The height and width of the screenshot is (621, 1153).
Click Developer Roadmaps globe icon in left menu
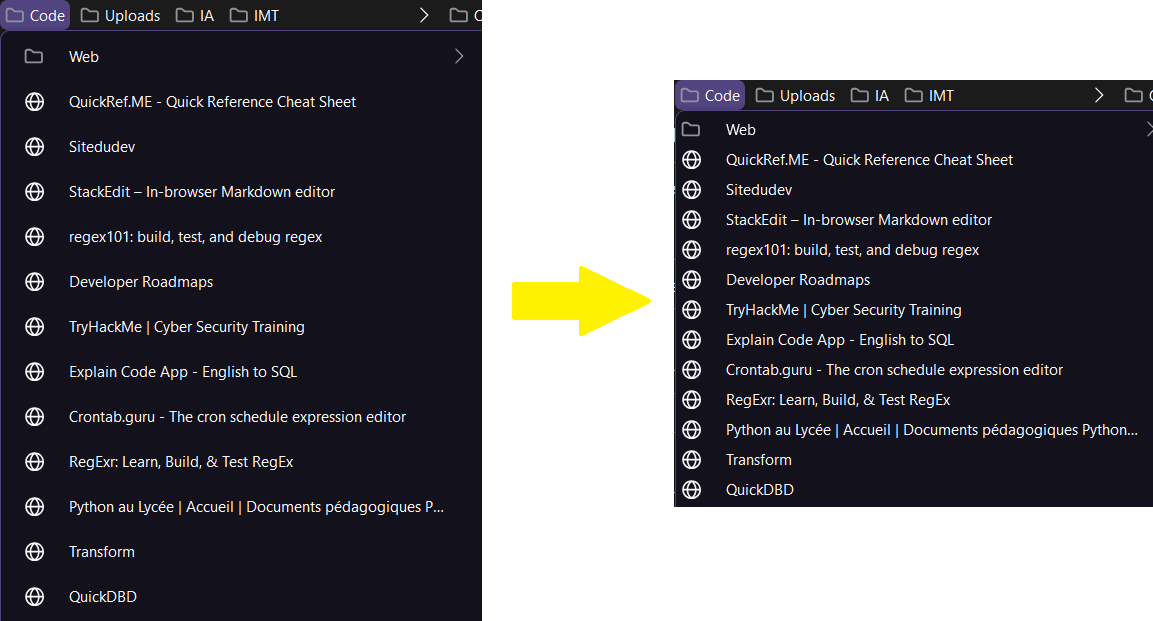(x=35, y=281)
